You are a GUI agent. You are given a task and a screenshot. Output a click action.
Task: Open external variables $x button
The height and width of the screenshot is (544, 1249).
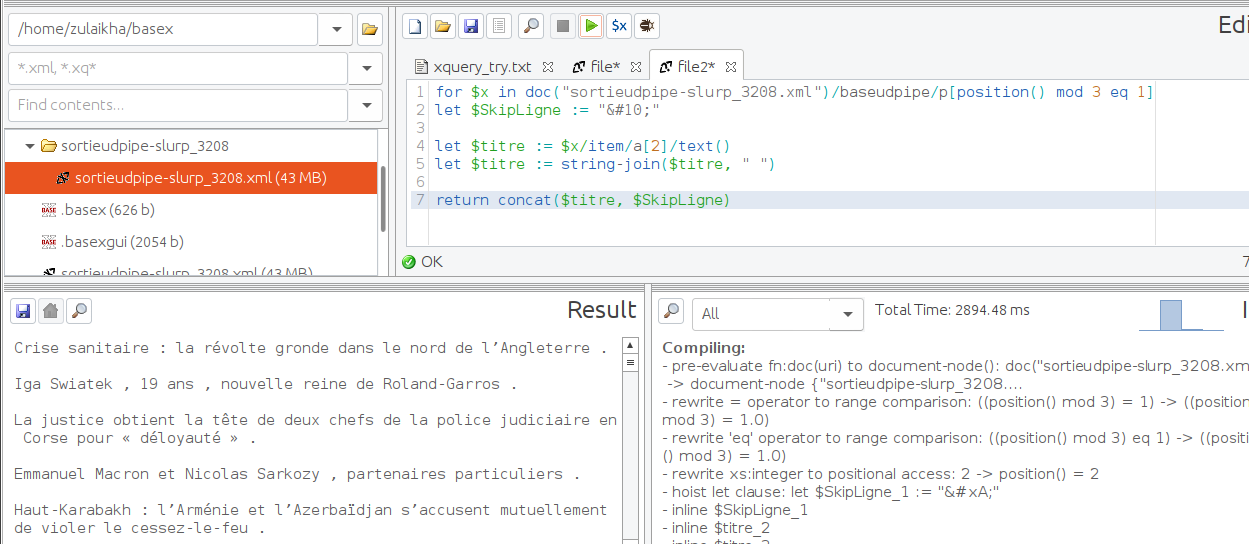[x=620, y=26]
